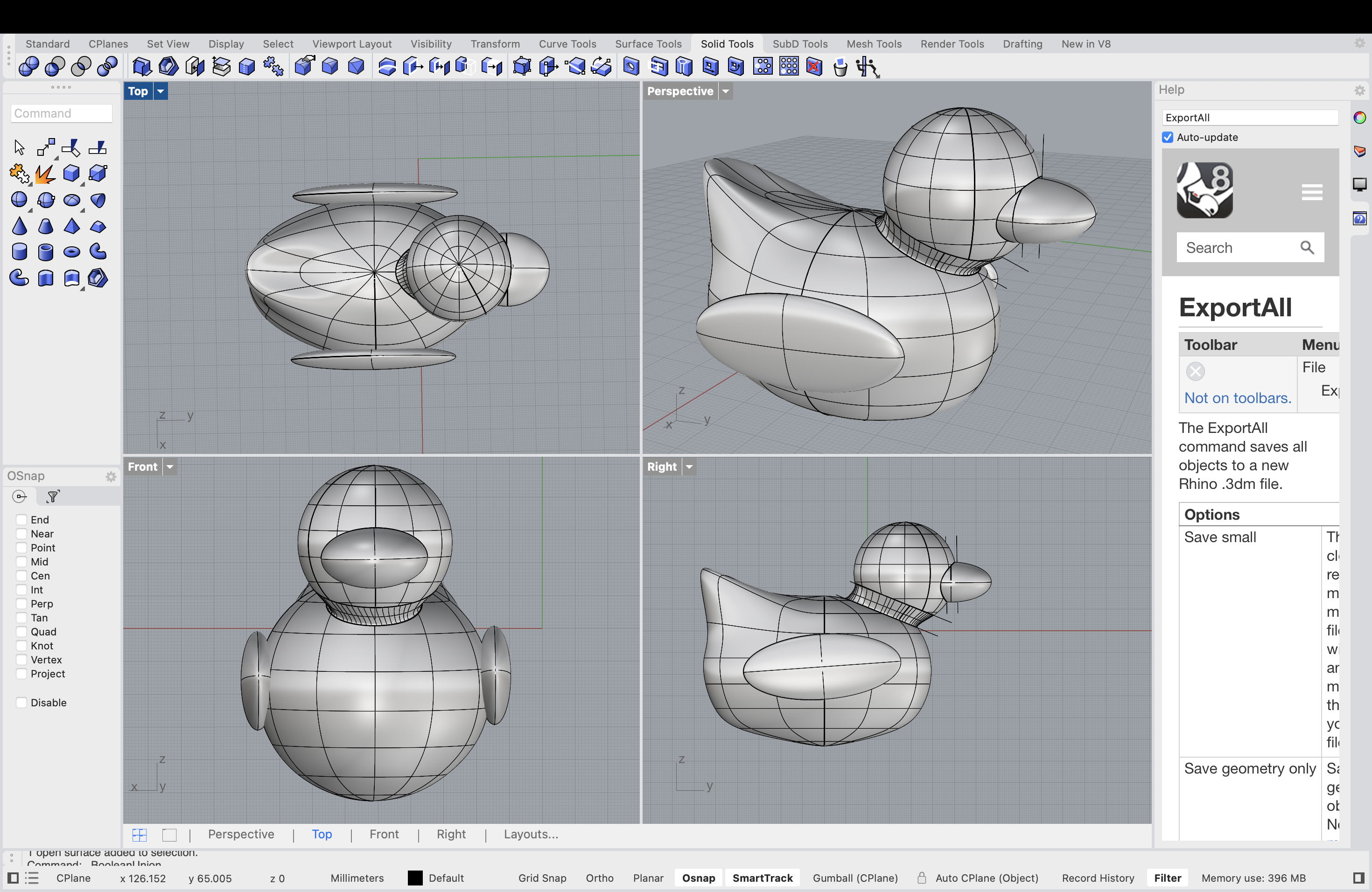Click the four-viewport layout icon
Viewport: 1372px width, 892px height.
(x=140, y=834)
